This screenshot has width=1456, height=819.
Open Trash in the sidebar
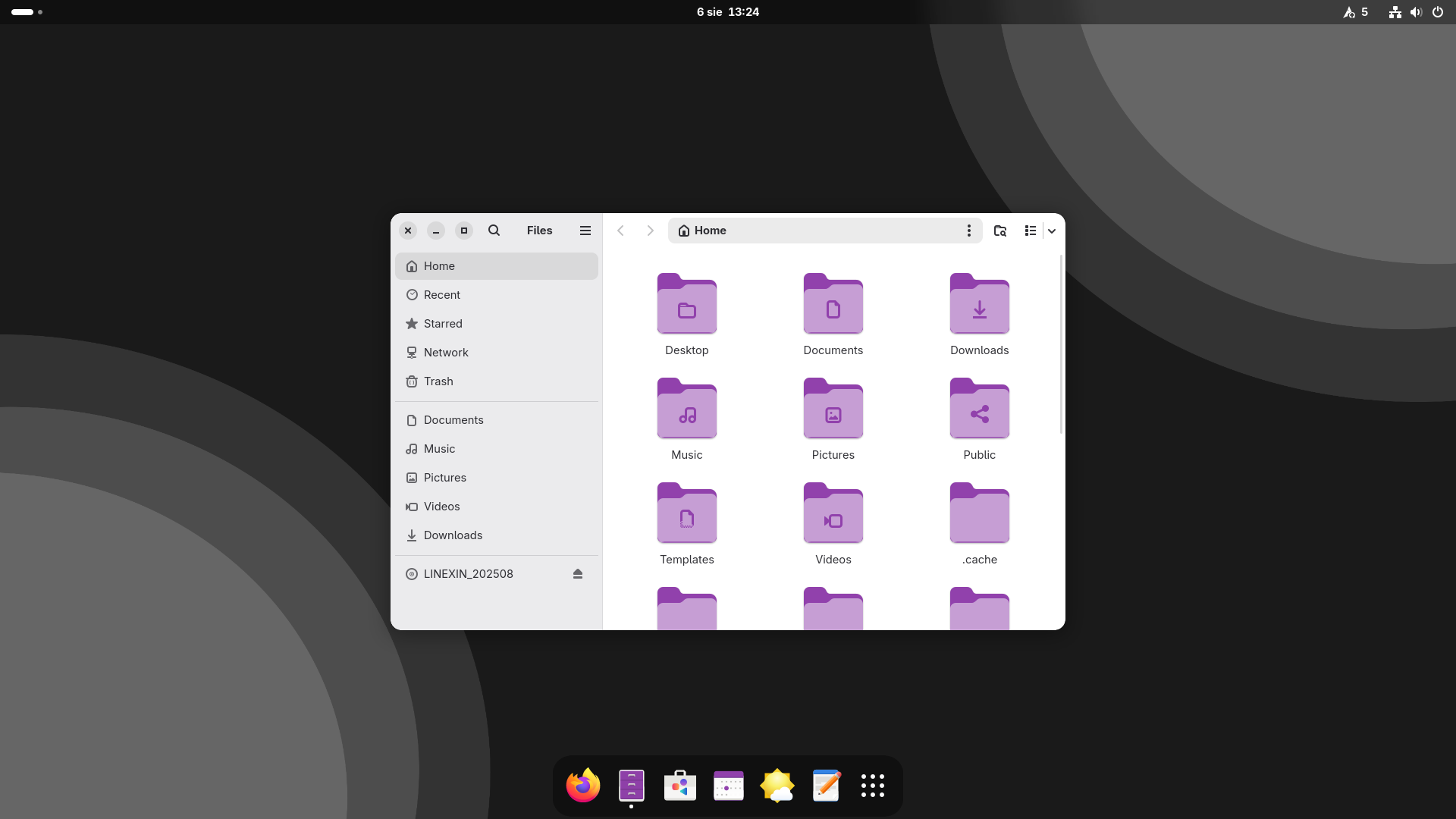(x=438, y=381)
